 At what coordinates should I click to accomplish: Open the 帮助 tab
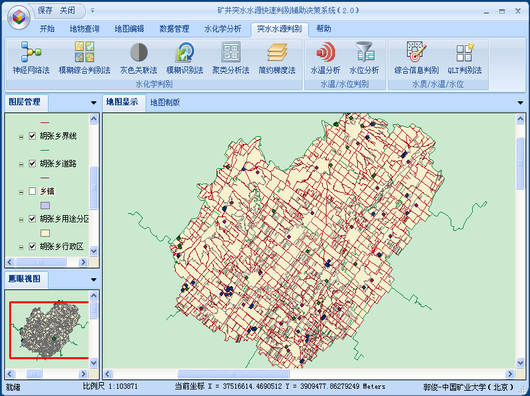point(323,29)
